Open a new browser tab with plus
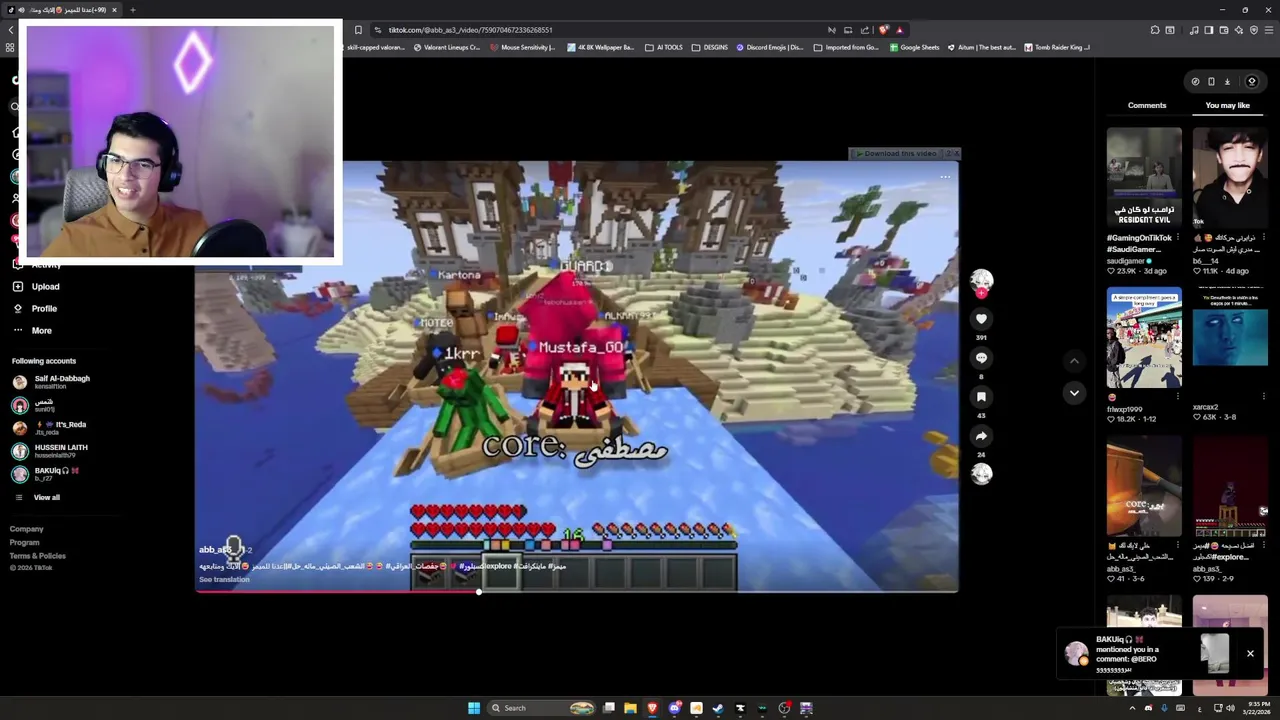1280x720 pixels. point(132,10)
